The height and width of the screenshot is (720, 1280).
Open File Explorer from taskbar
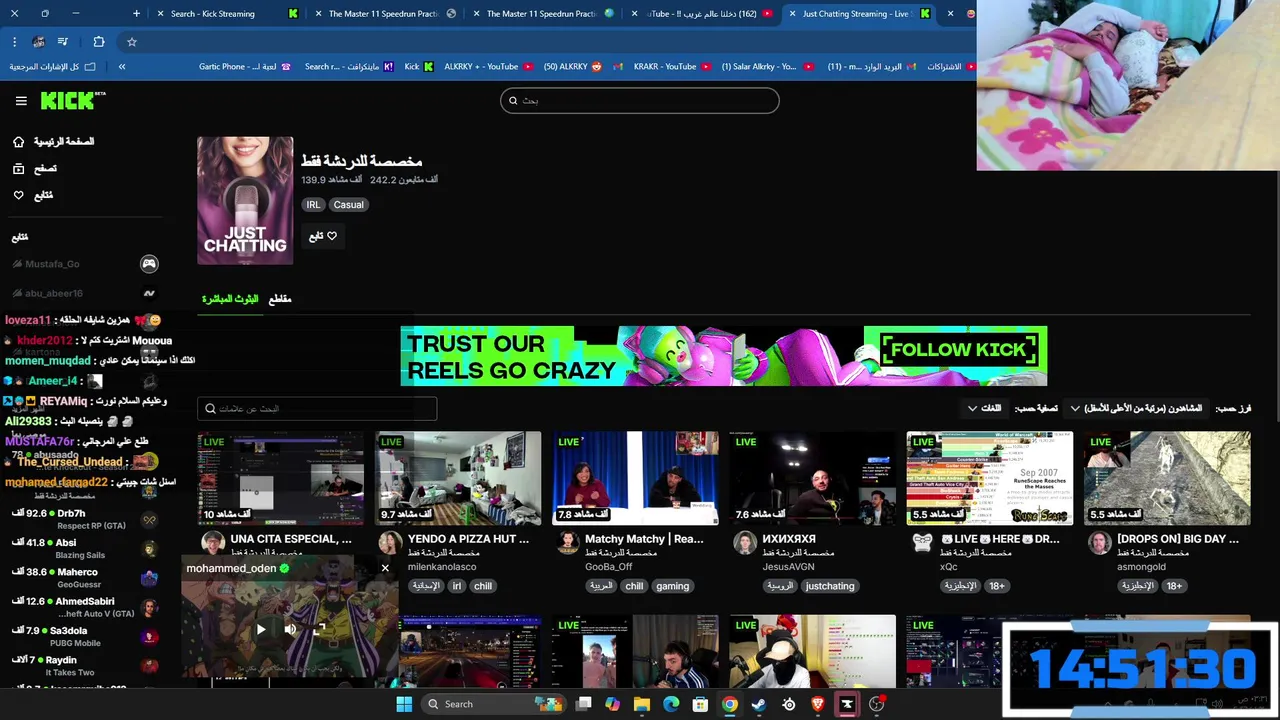pyautogui.click(x=642, y=704)
